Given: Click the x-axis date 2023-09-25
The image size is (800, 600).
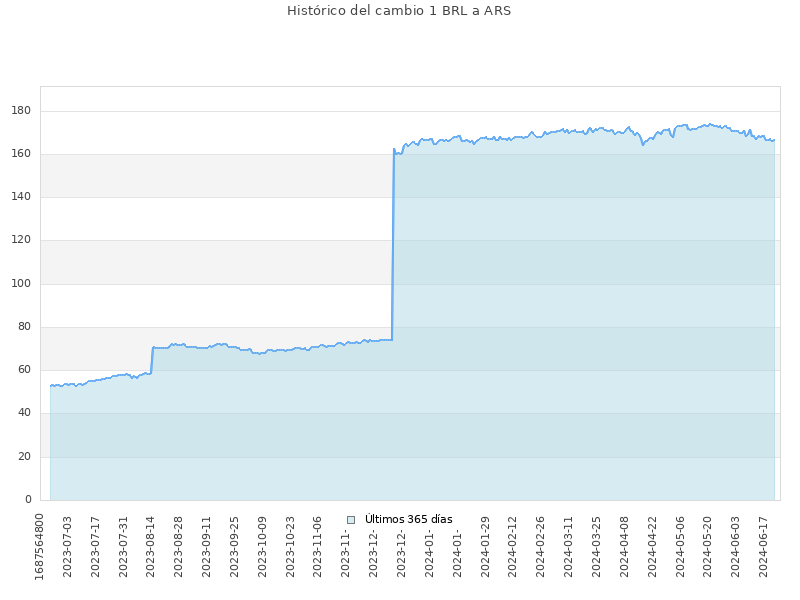Looking at the screenshot, I should coord(234,547).
